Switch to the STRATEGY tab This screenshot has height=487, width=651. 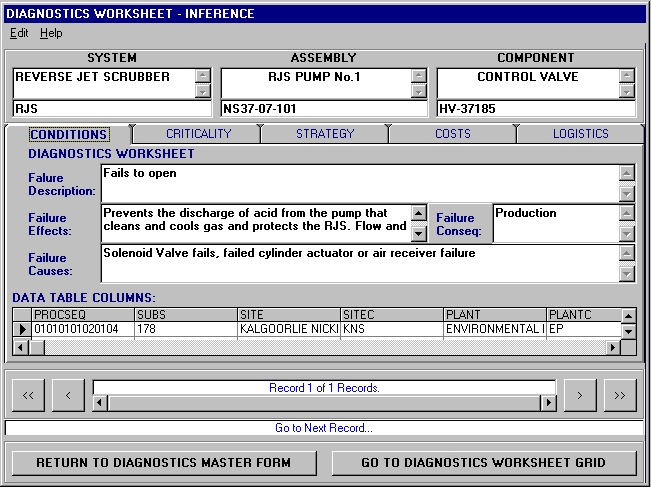pos(325,134)
